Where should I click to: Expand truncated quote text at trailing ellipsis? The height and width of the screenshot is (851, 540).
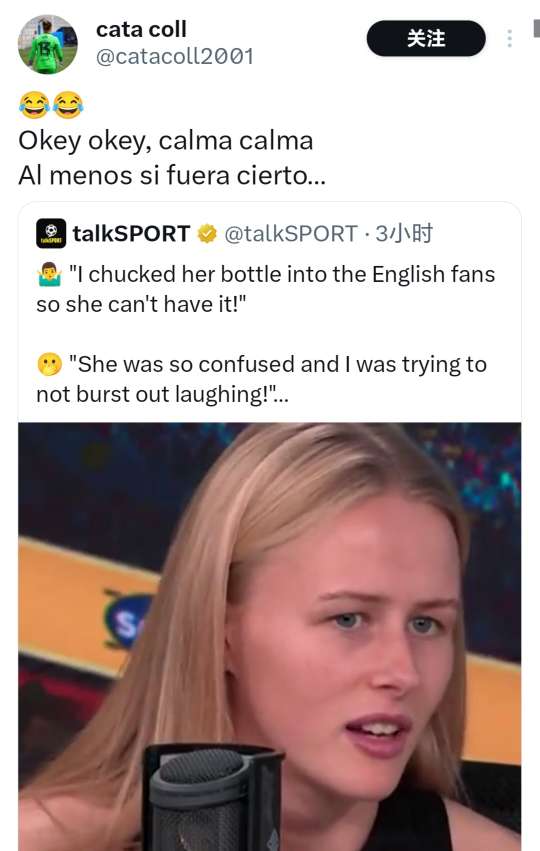(x=281, y=395)
